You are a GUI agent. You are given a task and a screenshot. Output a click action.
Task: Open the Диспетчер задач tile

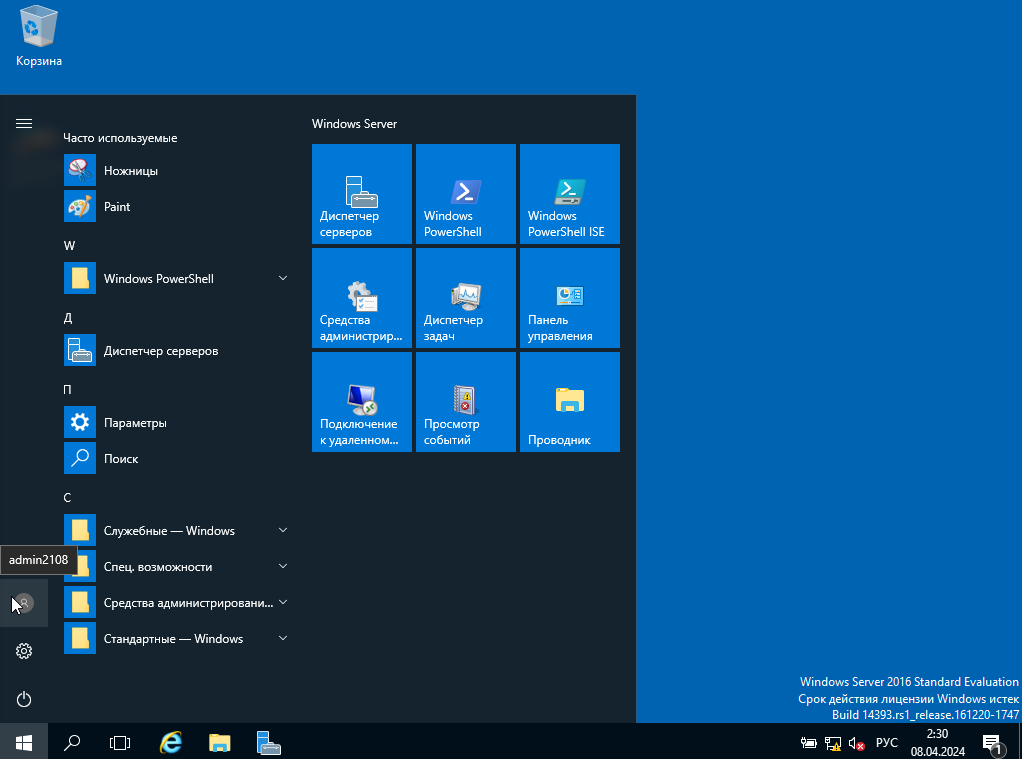tap(465, 298)
